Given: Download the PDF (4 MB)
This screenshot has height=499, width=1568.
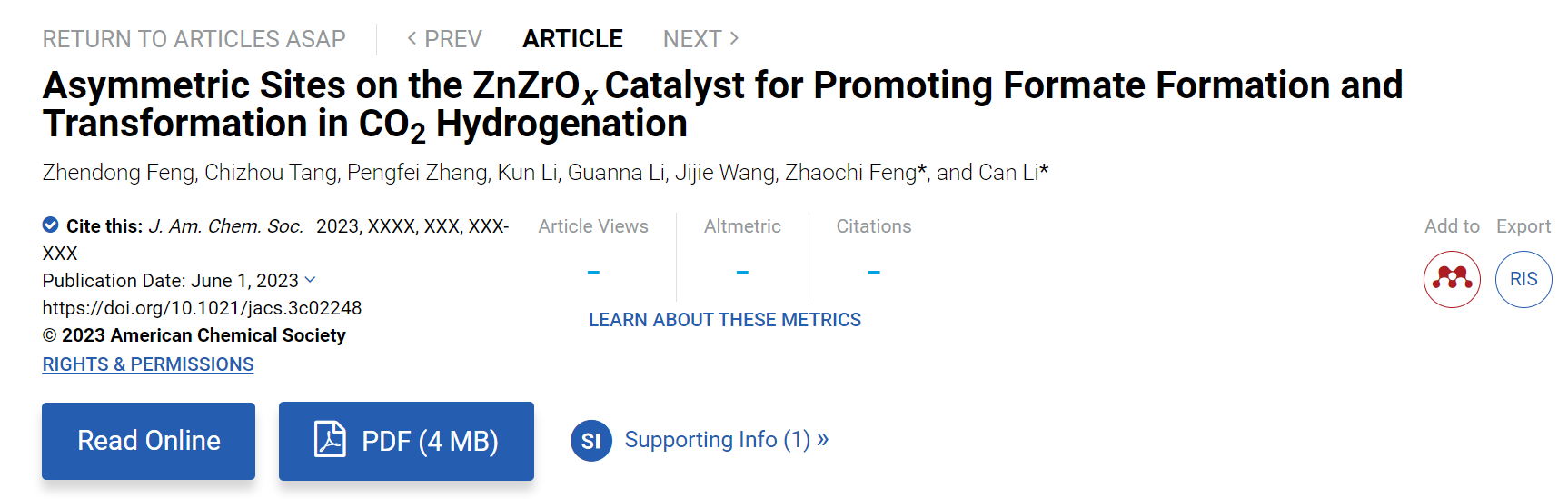Looking at the screenshot, I should (x=406, y=441).
